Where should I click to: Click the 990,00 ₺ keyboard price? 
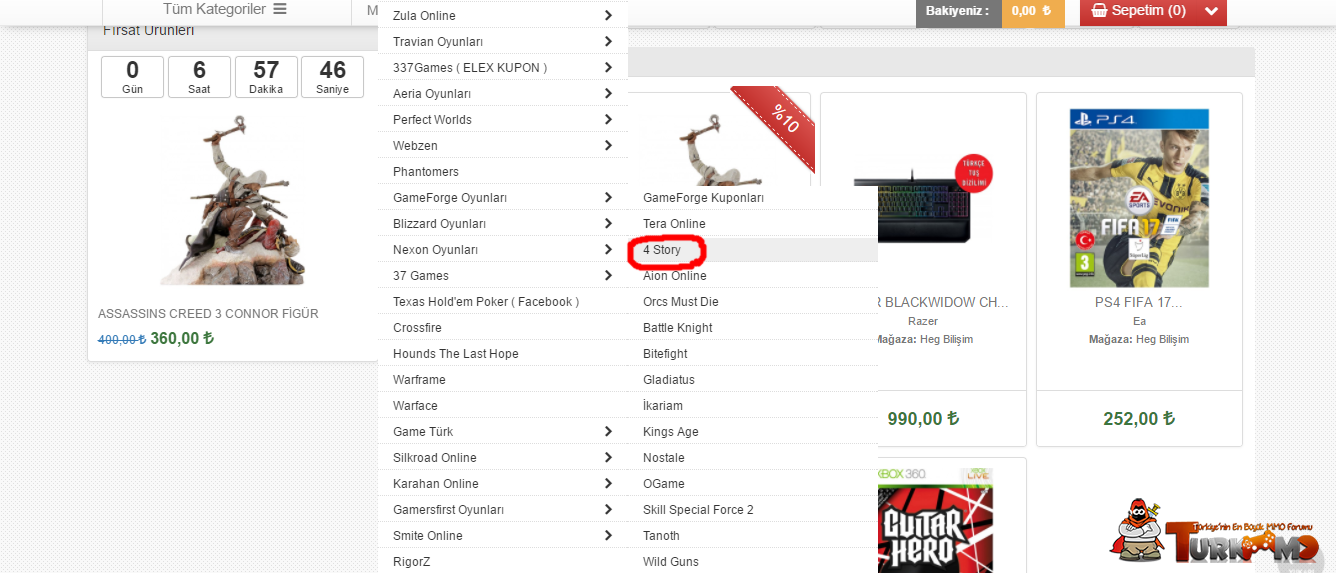click(x=923, y=419)
